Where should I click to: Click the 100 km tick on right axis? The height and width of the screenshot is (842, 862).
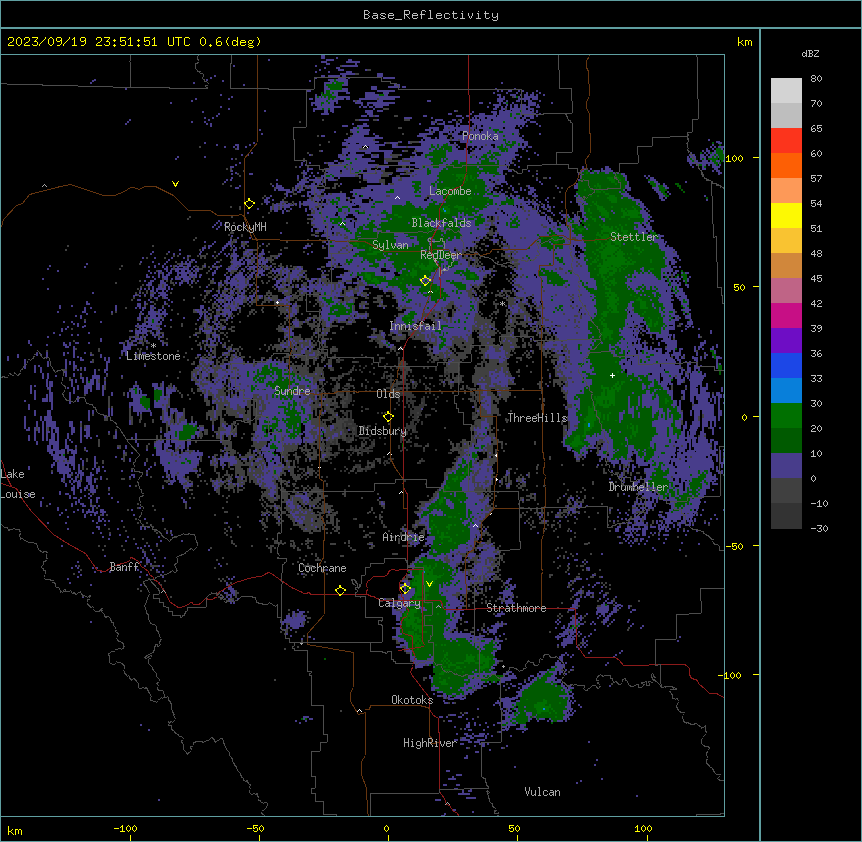pos(734,158)
